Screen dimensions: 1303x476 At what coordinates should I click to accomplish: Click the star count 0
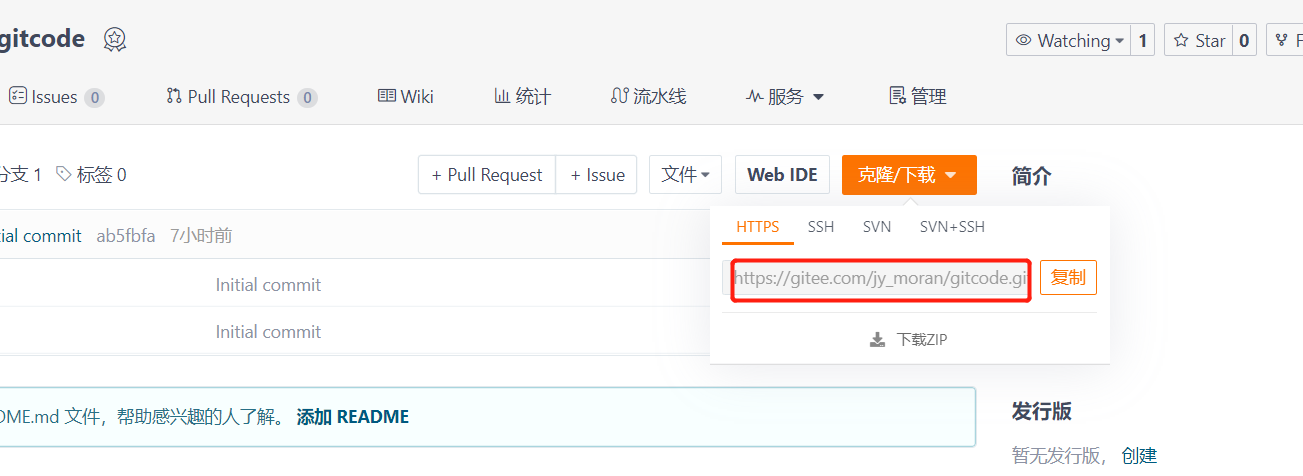(x=1244, y=40)
